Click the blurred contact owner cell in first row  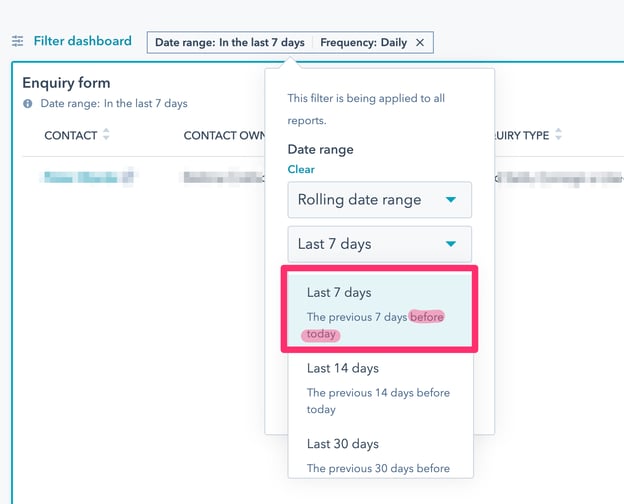[x=222, y=178]
